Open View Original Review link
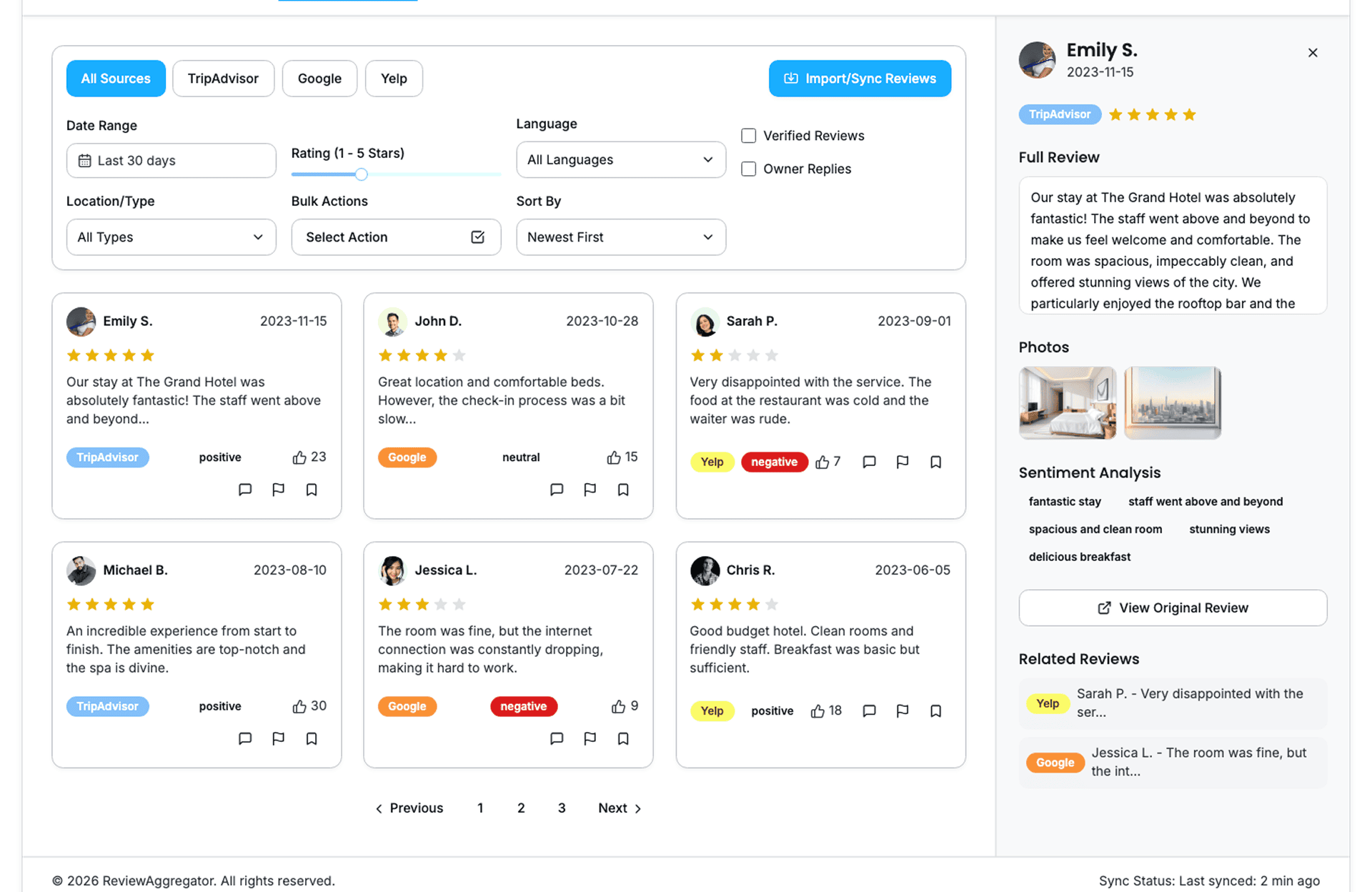This screenshot has height=892, width=1372. pos(1173,608)
